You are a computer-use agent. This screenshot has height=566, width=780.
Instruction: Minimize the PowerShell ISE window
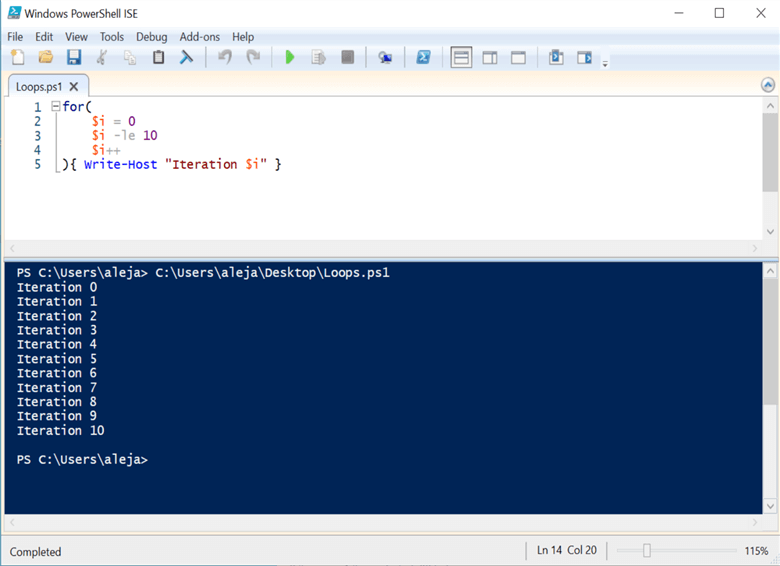pyautogui.click(x=679, y=13)
